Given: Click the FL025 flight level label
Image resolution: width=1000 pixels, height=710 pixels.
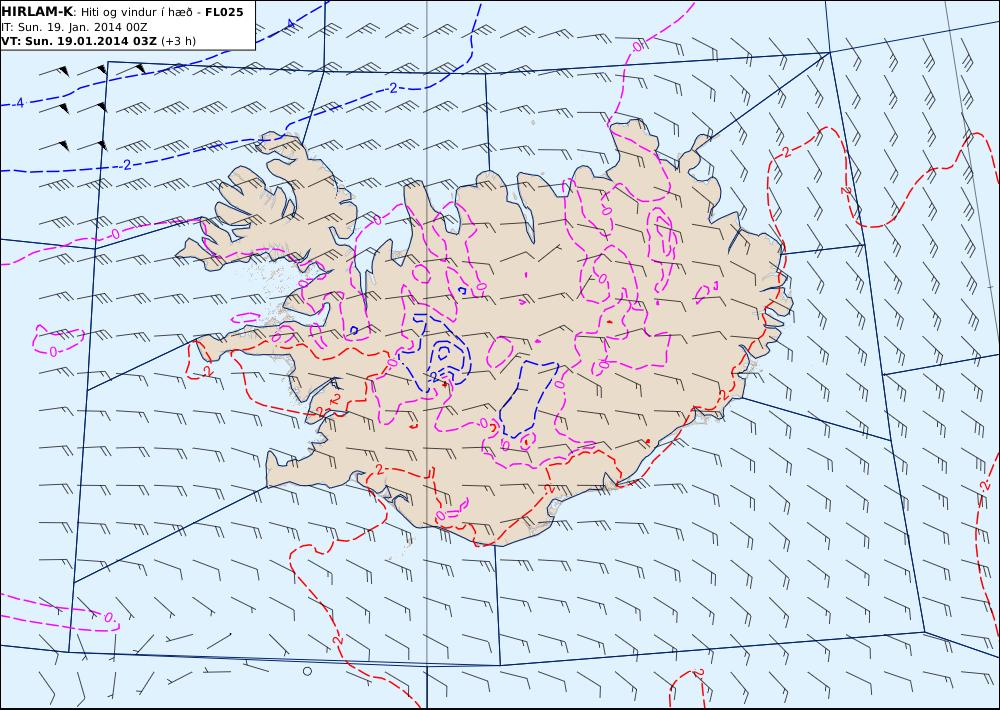Looking at the screenshot, I should click(x=224, y=12).
